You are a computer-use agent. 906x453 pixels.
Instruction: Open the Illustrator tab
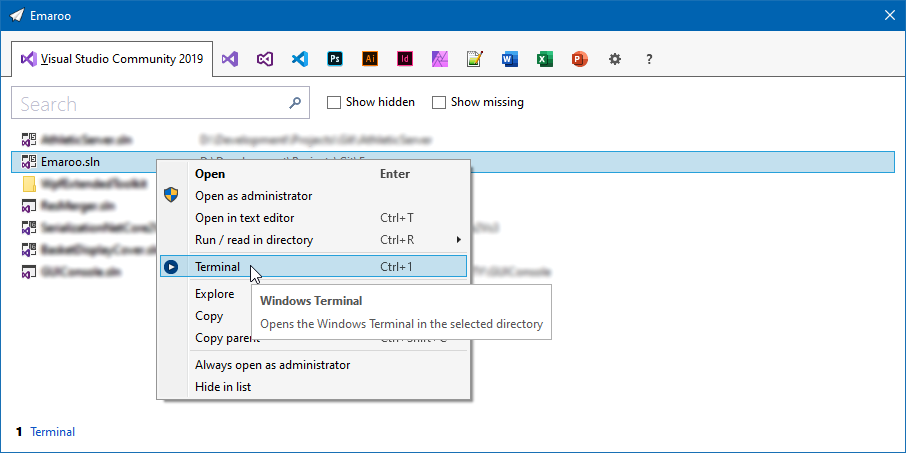[370, 59]
